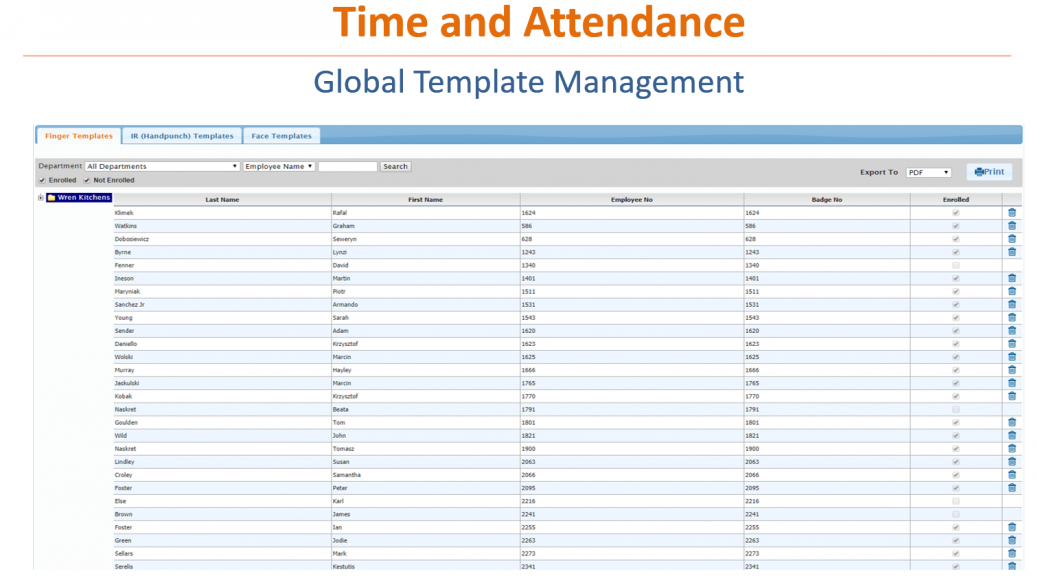Viewport: 1038px width, 576px height.
Task: Open the Employee Name search-type dropdown
Action: [x=279, y=166]
